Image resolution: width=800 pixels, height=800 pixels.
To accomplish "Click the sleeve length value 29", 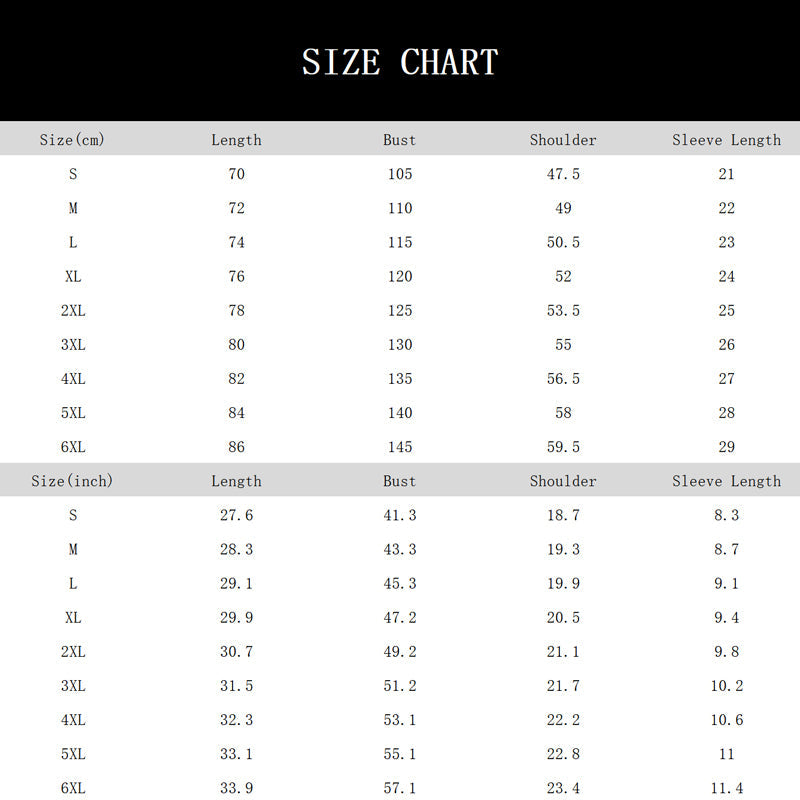I will (726, 447).
